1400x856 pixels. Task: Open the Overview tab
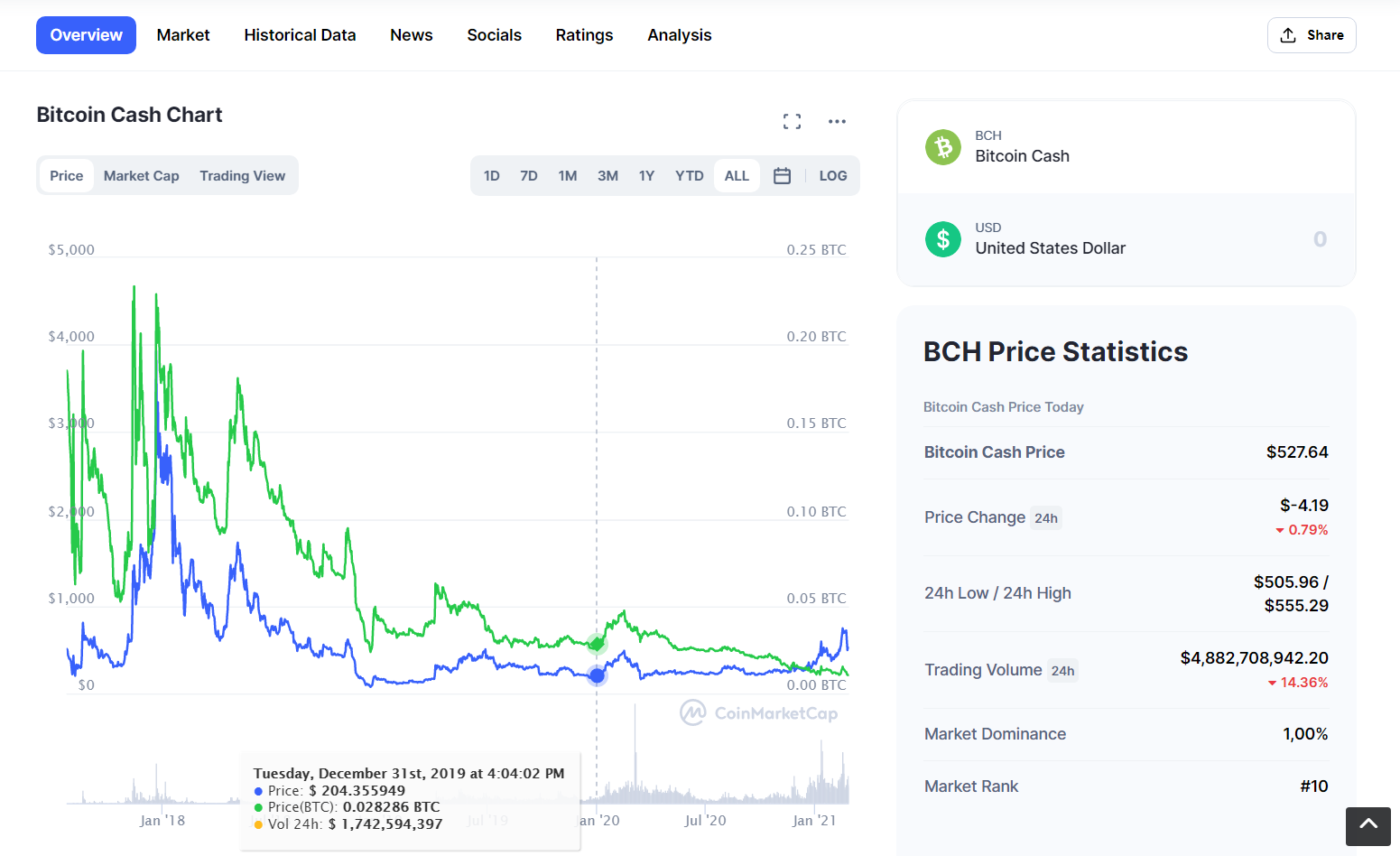(x=87, y=35)
